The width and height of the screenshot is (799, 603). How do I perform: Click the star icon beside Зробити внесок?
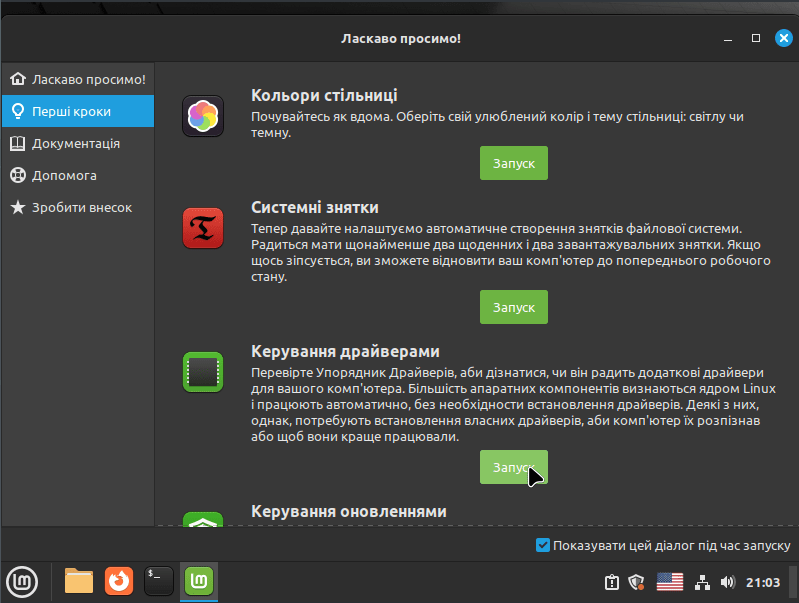pyautogui.click(x=18, y=207)
